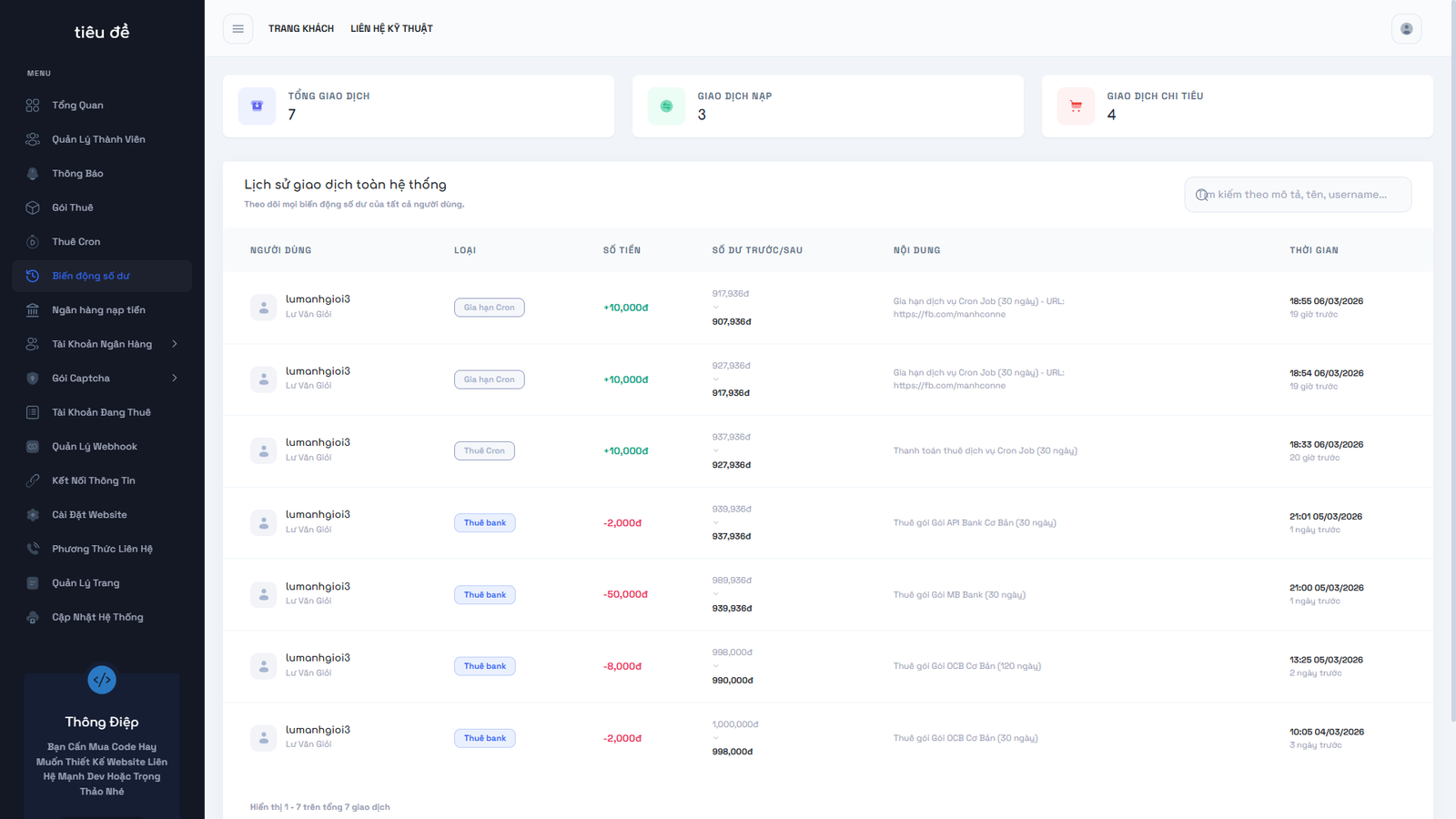The height and width of the screenshot is (819, 1456).
Task: Click the Thông Báo bell icon
Action: pos(33,174)
